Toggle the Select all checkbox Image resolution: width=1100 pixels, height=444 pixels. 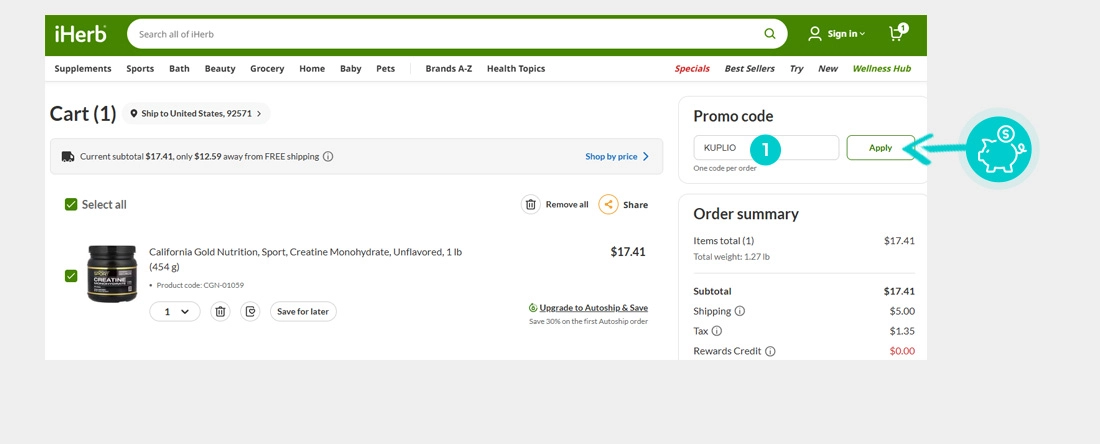pyautogui.click(x=71, y=204)
